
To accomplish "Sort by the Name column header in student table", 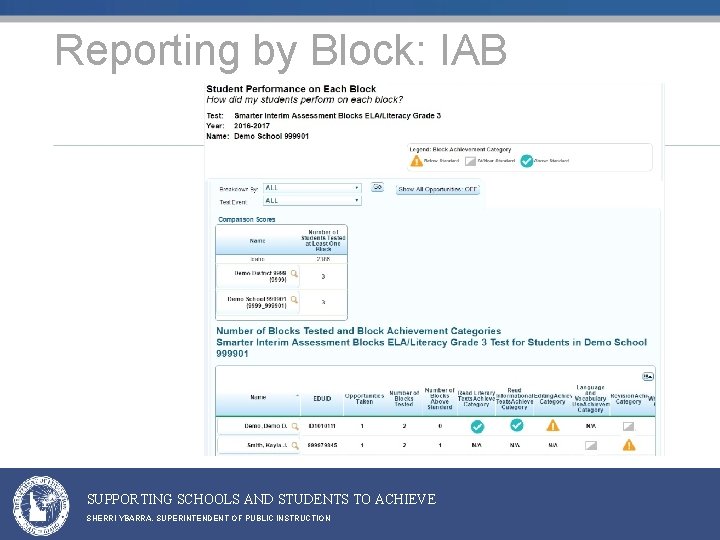I will pyautogui.click(x=258, y=397).
